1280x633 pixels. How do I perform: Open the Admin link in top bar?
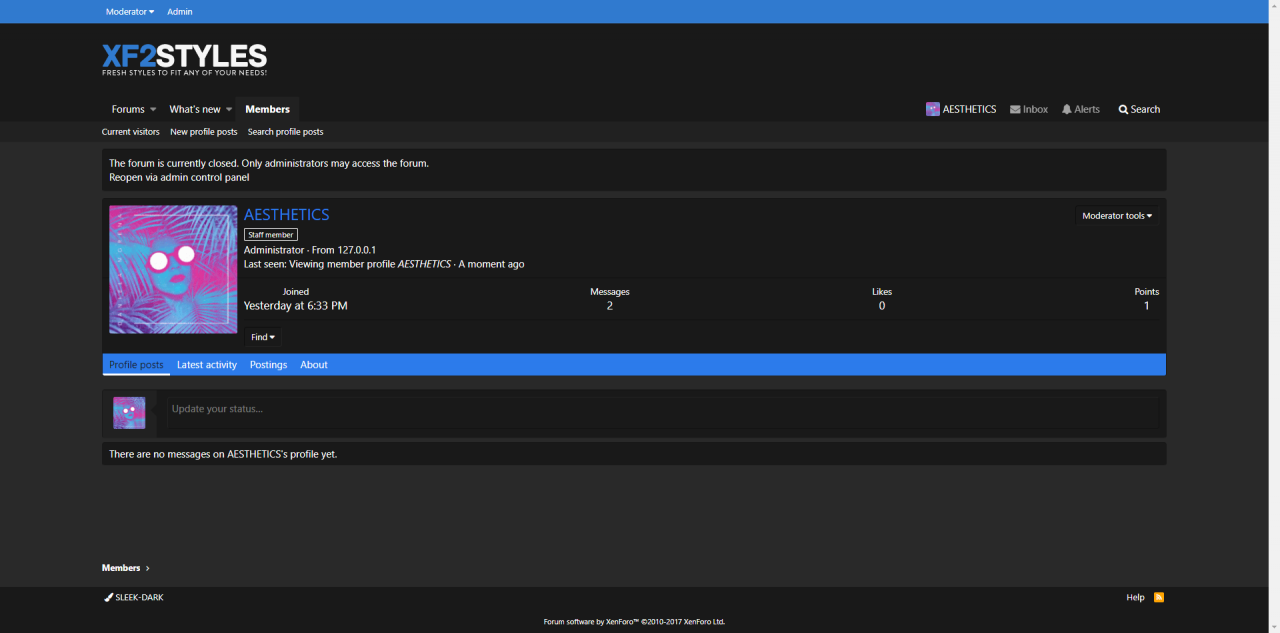[x=180, y=12]
